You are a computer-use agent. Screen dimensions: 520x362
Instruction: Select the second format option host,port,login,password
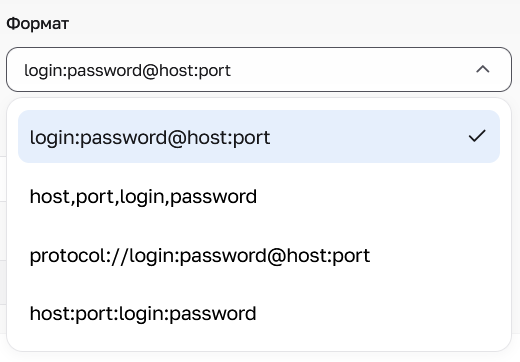pyautogui.click(x=259, y=196)
